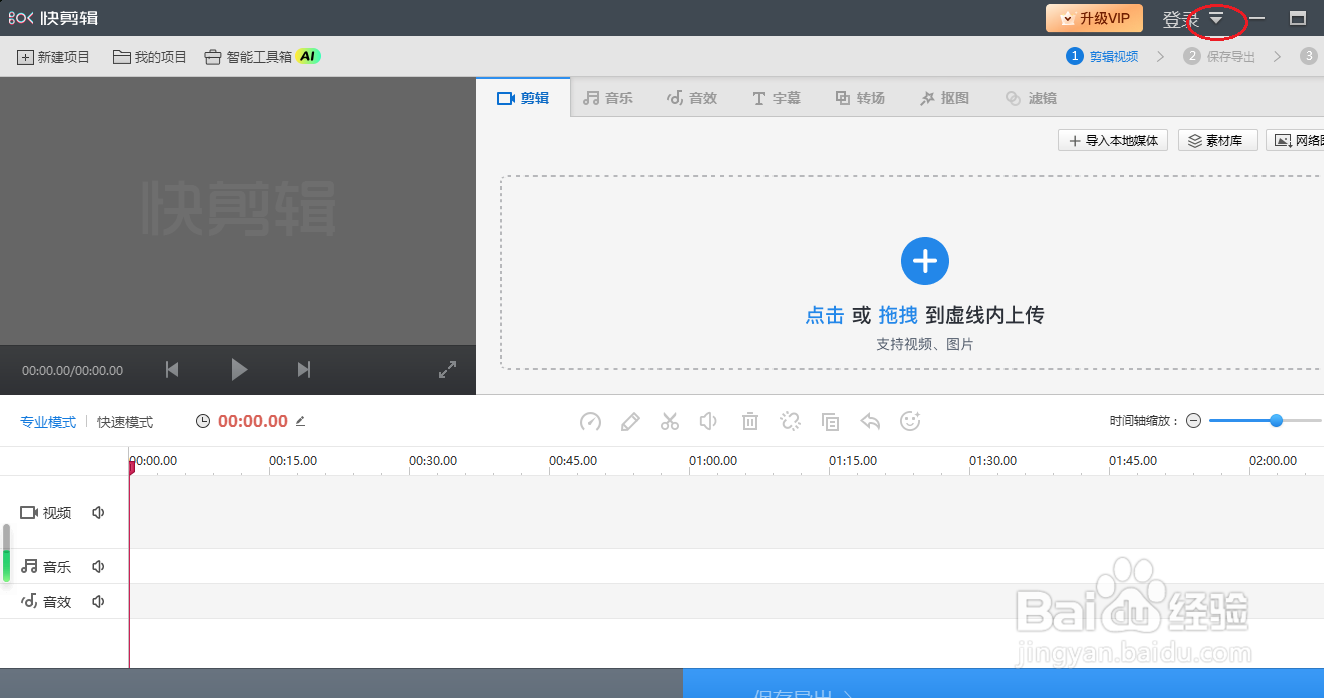The image size is (1324, 698).
Task: Select the pencil edit tool
Action: pyautogui.click(x=630, y=421)
